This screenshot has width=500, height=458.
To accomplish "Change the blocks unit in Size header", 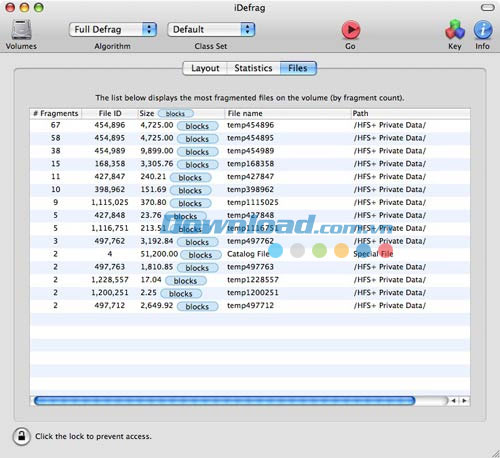I will (x=175, y=114).
